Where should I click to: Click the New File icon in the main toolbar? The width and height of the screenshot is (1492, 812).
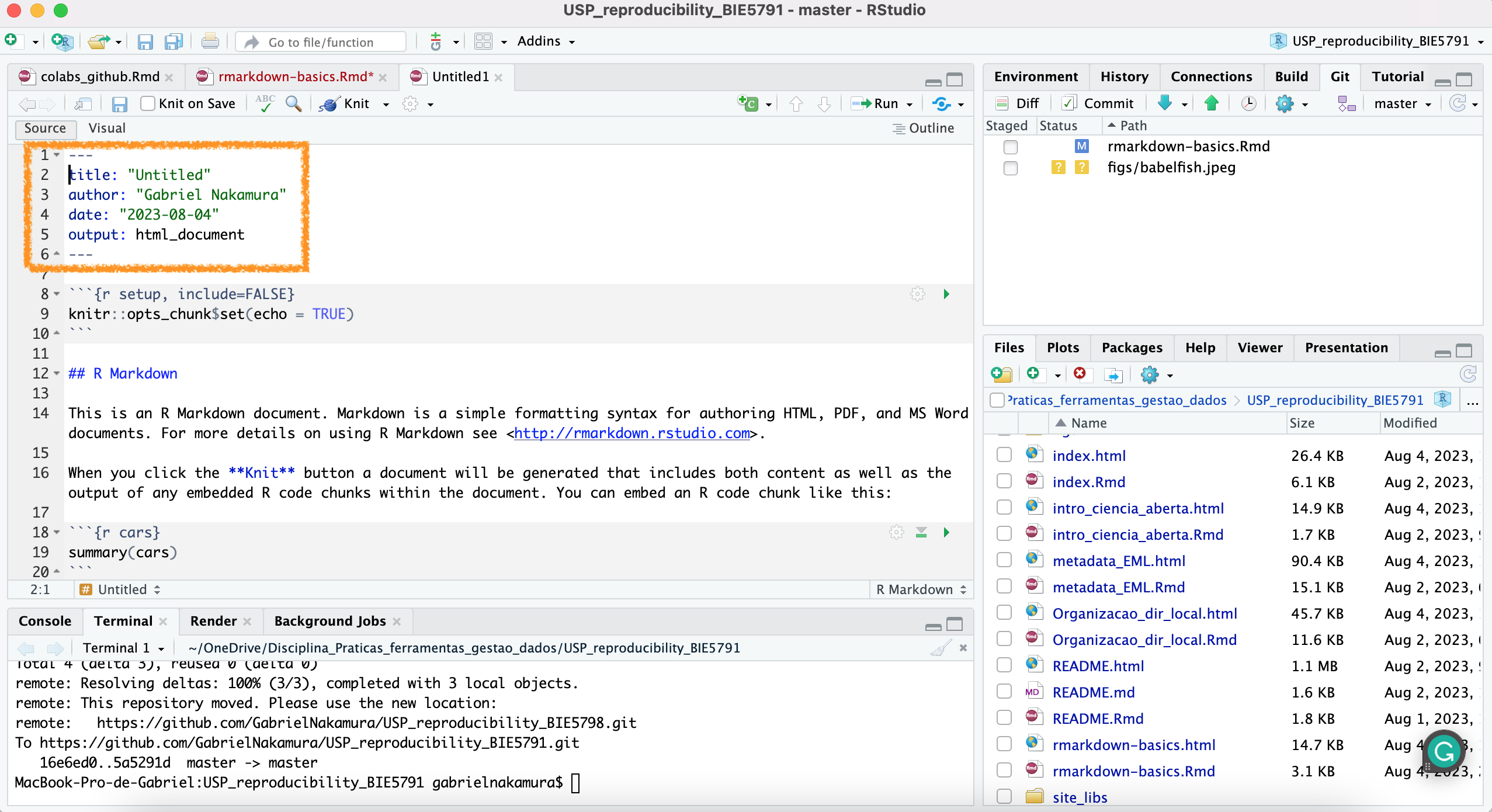tap(12, 41)
